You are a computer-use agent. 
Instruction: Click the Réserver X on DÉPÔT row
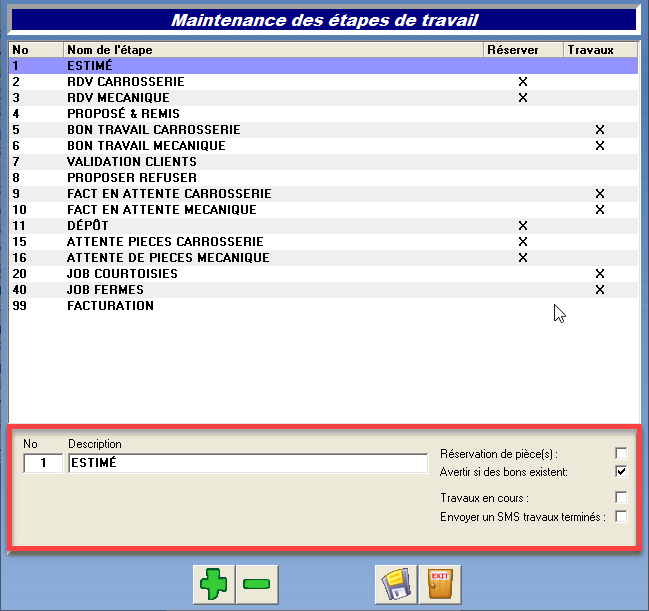[x=523, y=226]
